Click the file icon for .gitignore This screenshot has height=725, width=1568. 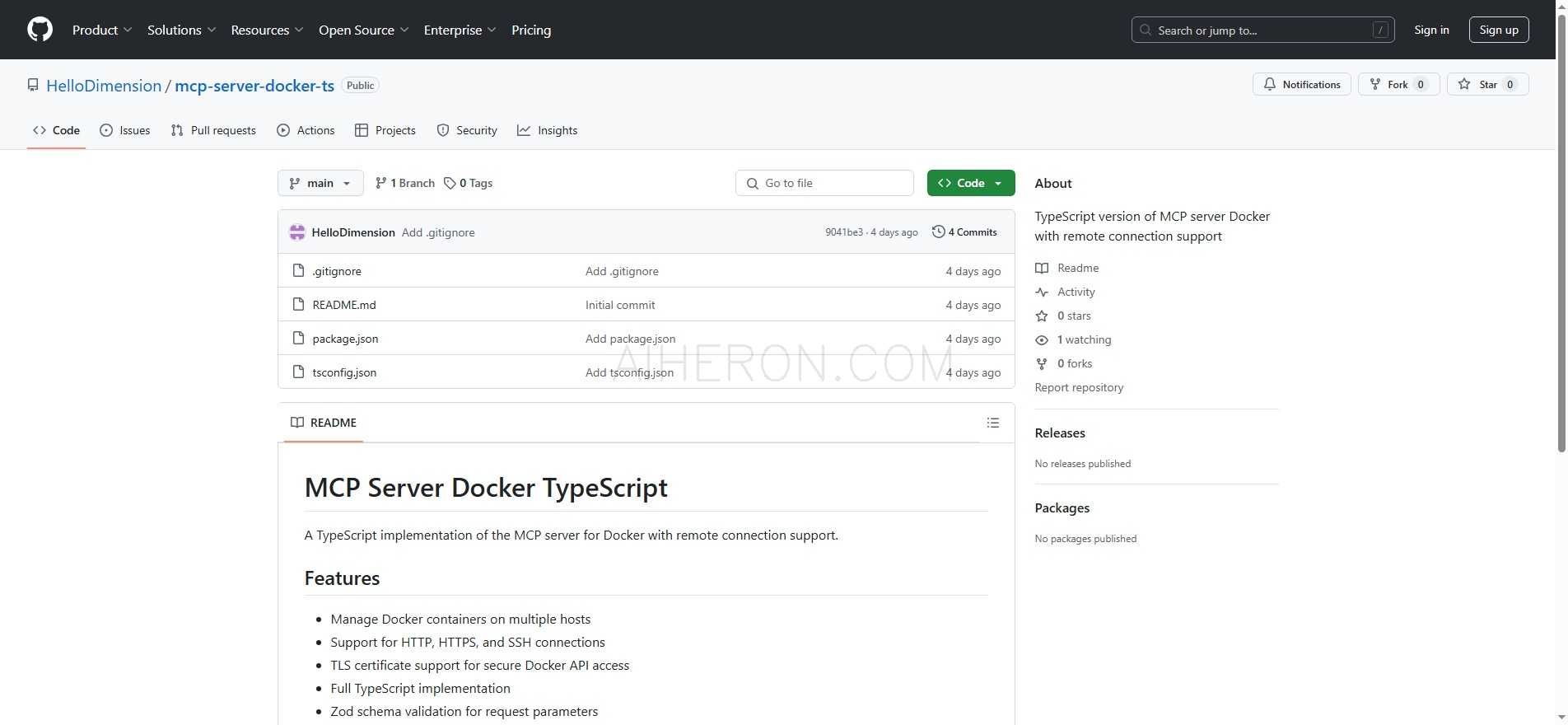299,270
